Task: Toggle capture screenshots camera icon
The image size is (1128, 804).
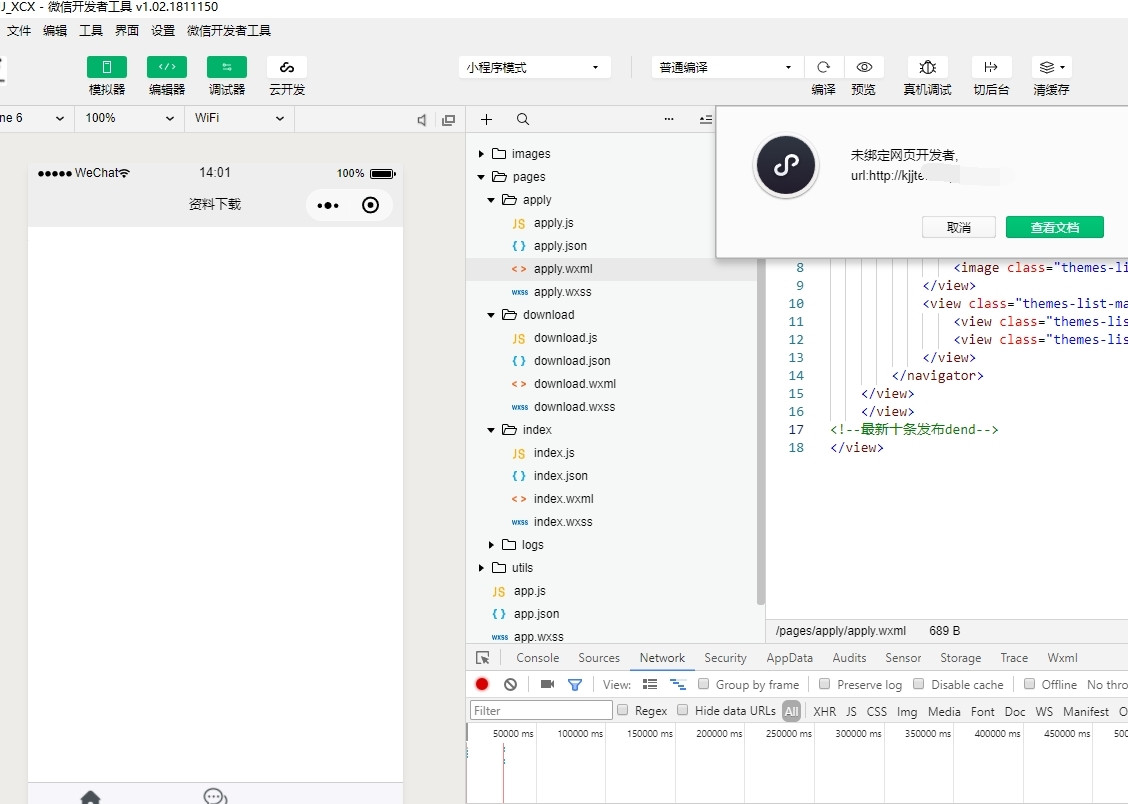Action: (547, 685)
